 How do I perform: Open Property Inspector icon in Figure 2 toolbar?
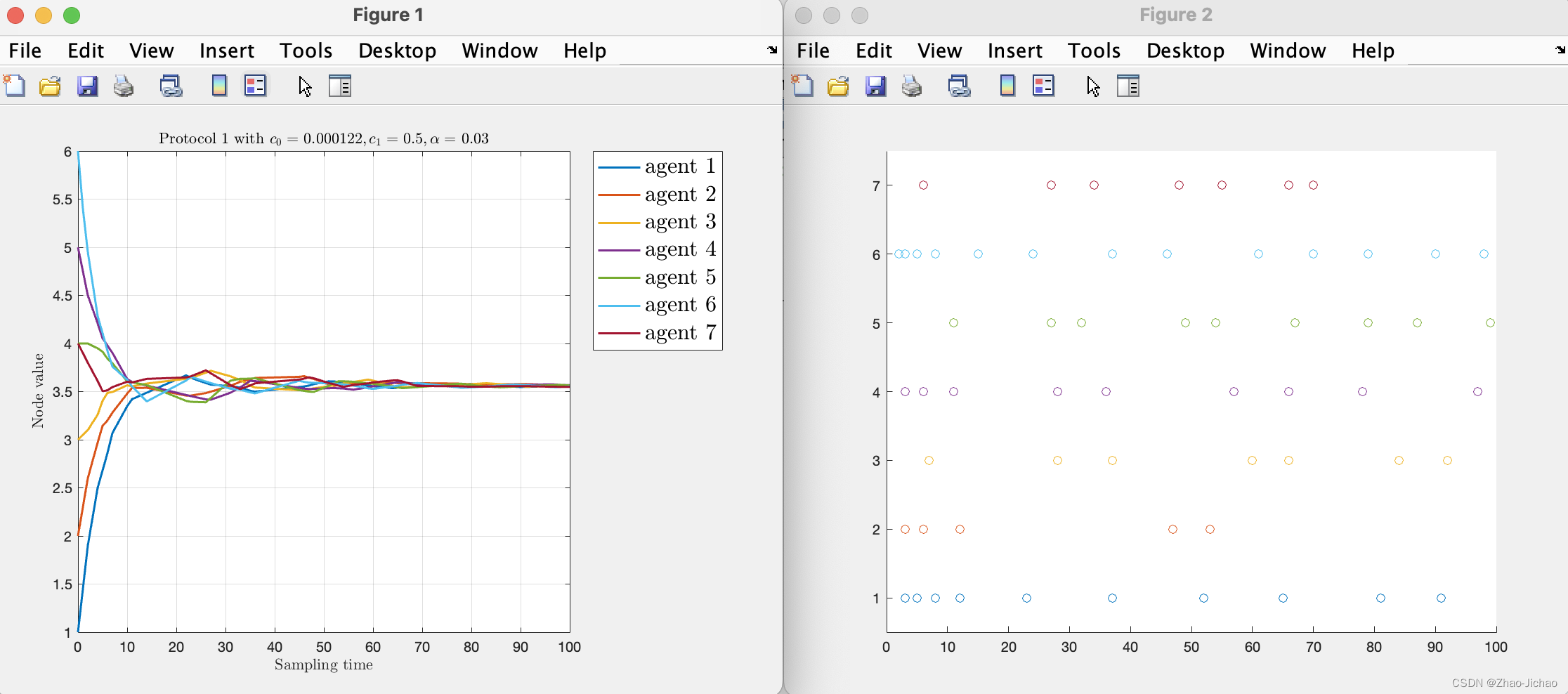1128,86
